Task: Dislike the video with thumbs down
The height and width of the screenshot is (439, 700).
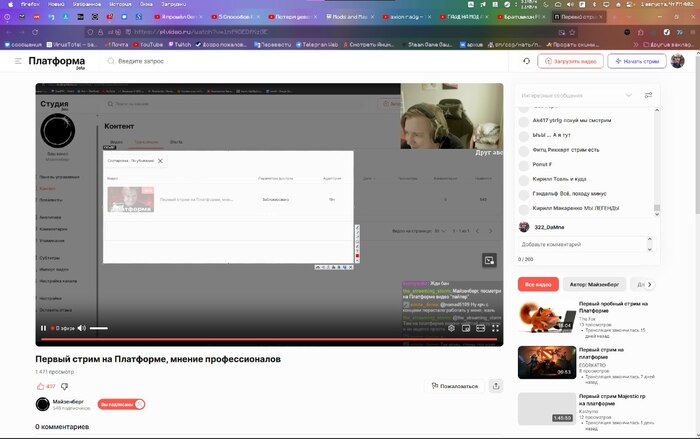Action: (64, 386)
